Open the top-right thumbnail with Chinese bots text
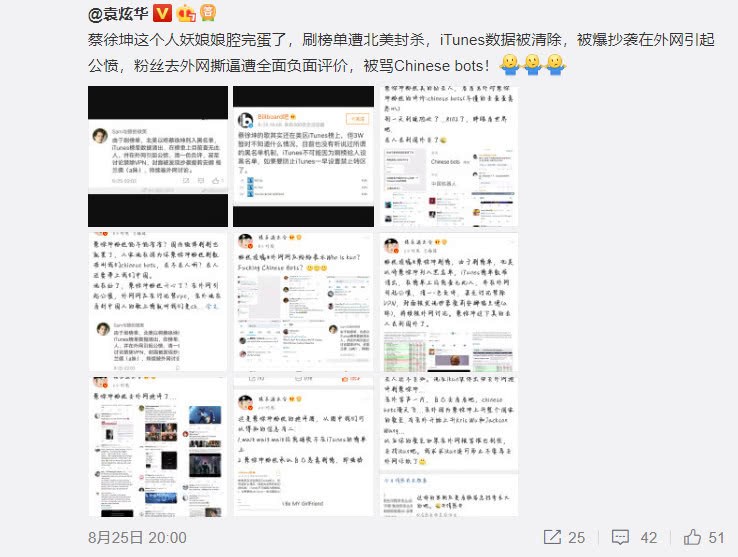Image resolution: width=738 pixels, height=557 pixels. click(435, 155)
